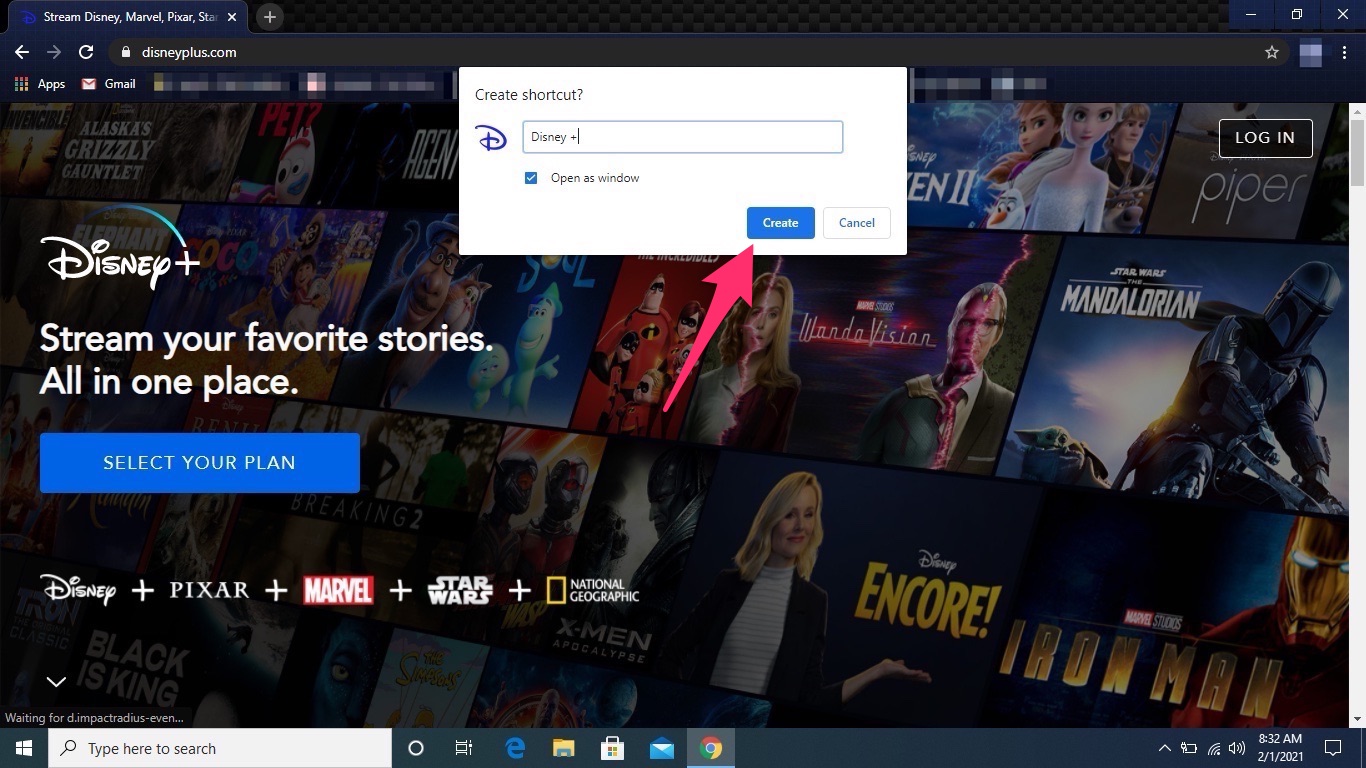Image resolution: width=1366 pixels, height=768 pixels.
Task: Click the Star Wars brand logo
Action: pos(460,590)
